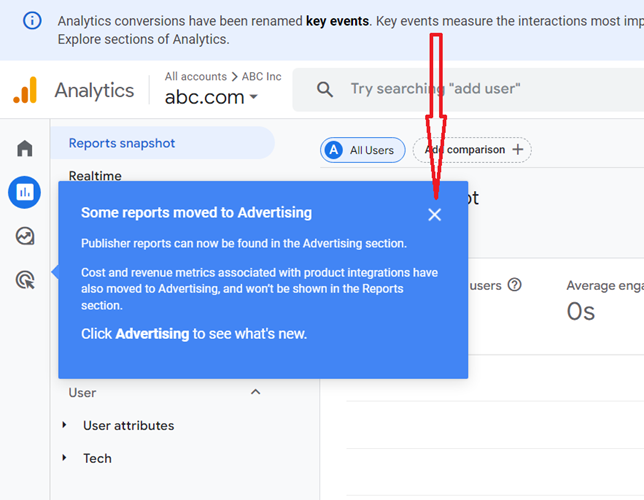Open the Explore section icon

pyautogui.click(x=25, y=236)
